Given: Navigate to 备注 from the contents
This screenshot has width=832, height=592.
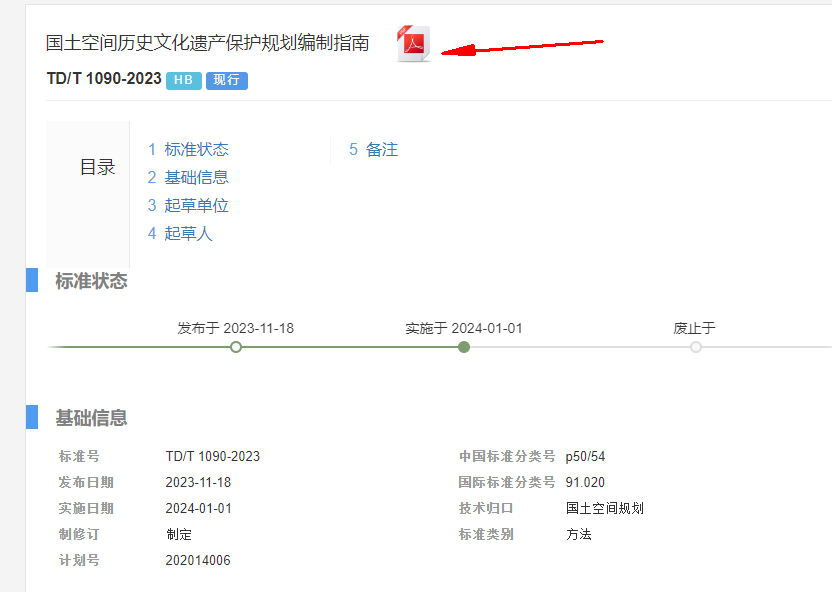Looking at the screenshot, I should (x=373, y=149).
